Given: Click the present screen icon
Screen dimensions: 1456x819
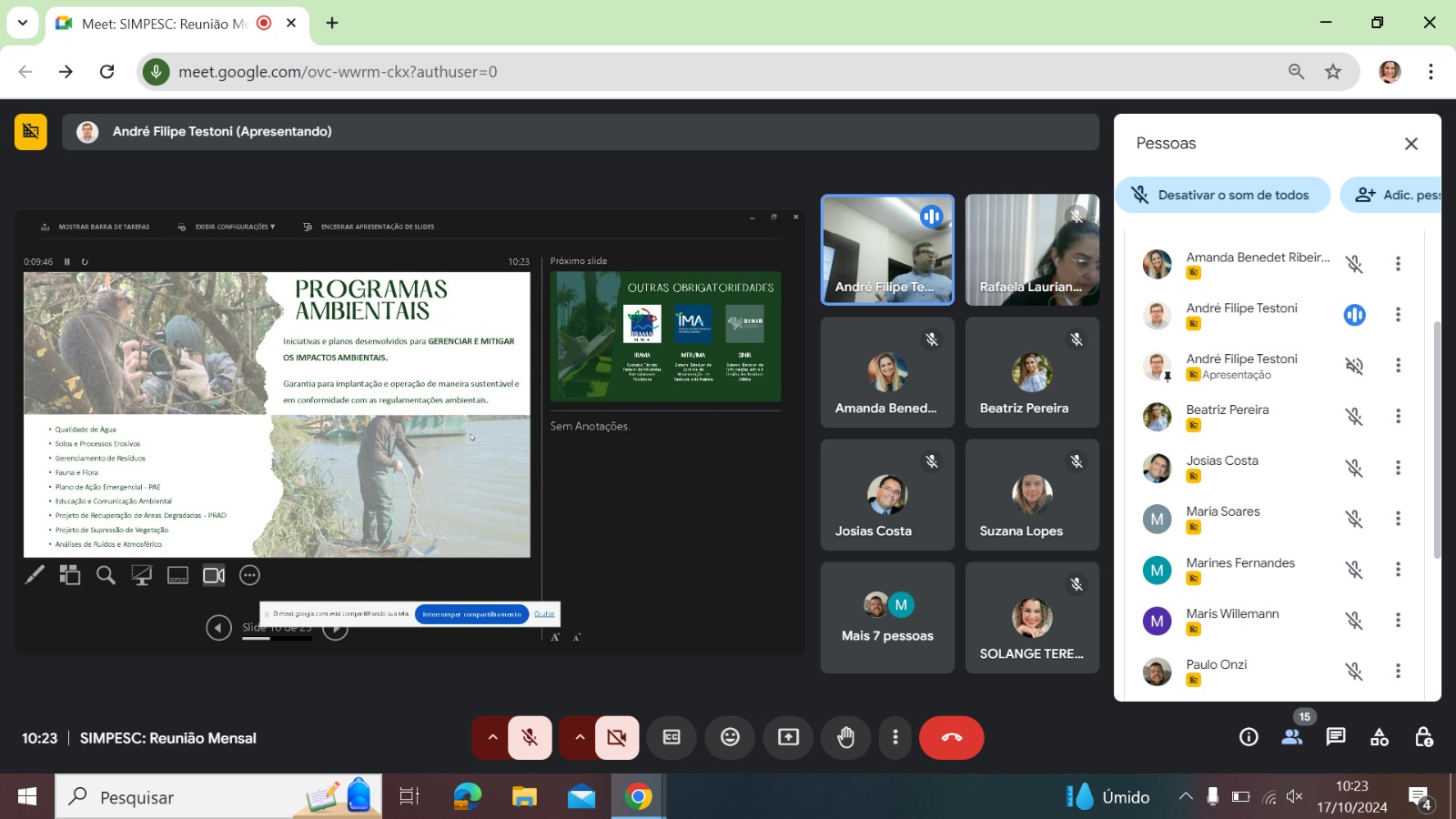Looking at the screenshot, I should 788,737.
